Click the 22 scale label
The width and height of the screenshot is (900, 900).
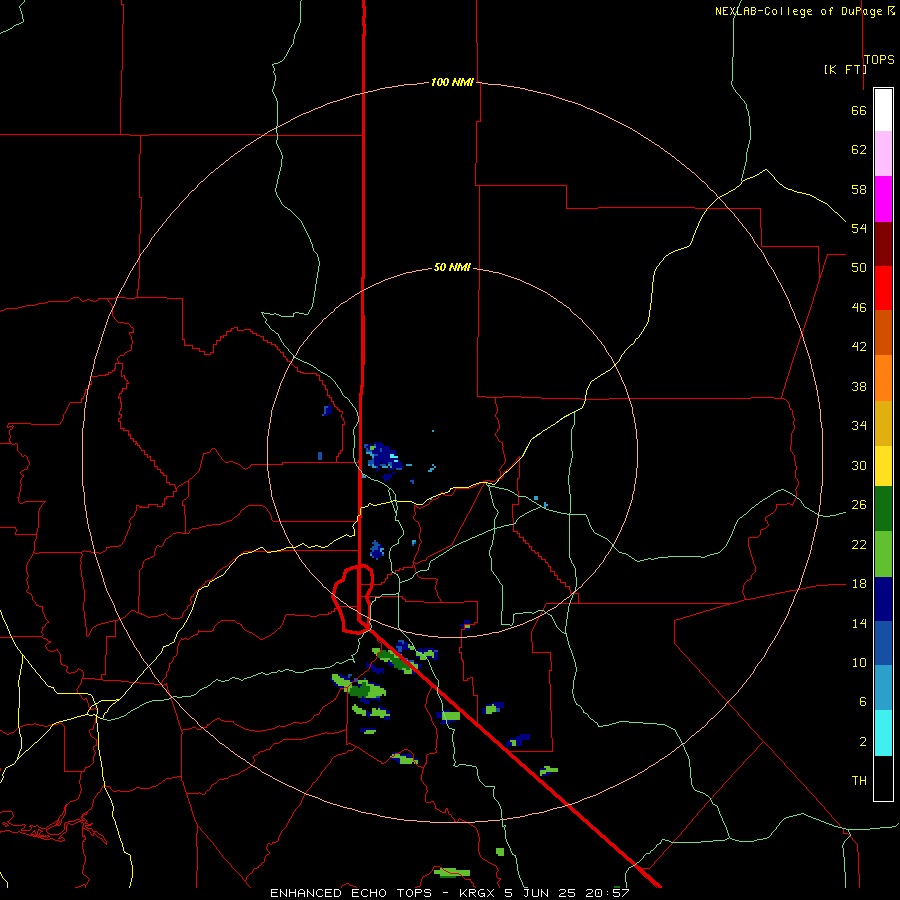tap(859, 544)
